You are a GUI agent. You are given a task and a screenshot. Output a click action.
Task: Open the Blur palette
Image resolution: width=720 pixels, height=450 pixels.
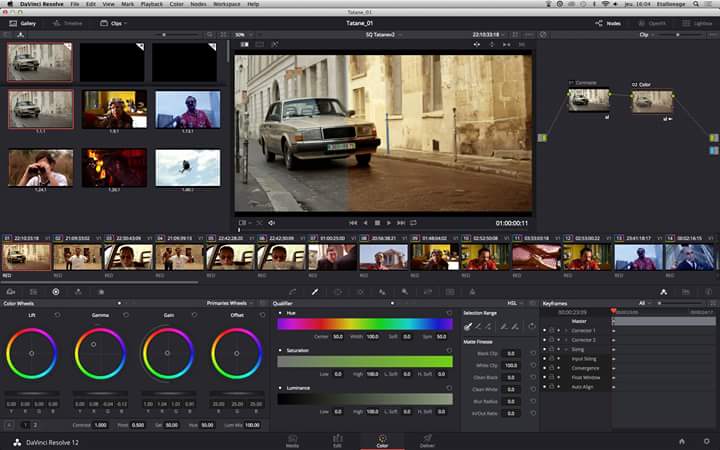pos(382,292)
